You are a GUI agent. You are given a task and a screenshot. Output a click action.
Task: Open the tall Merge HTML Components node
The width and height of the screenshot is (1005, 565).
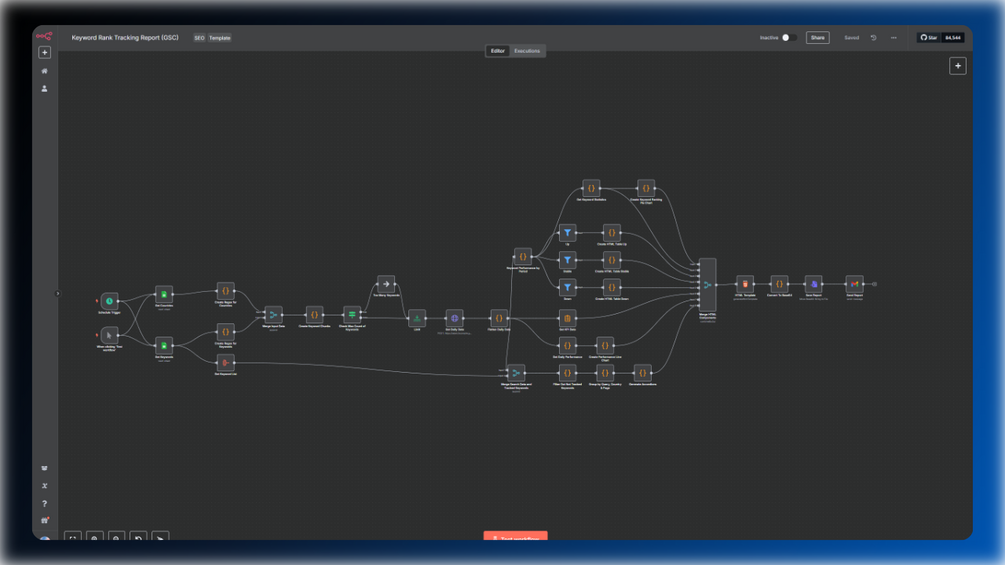[x=708, y=284]
